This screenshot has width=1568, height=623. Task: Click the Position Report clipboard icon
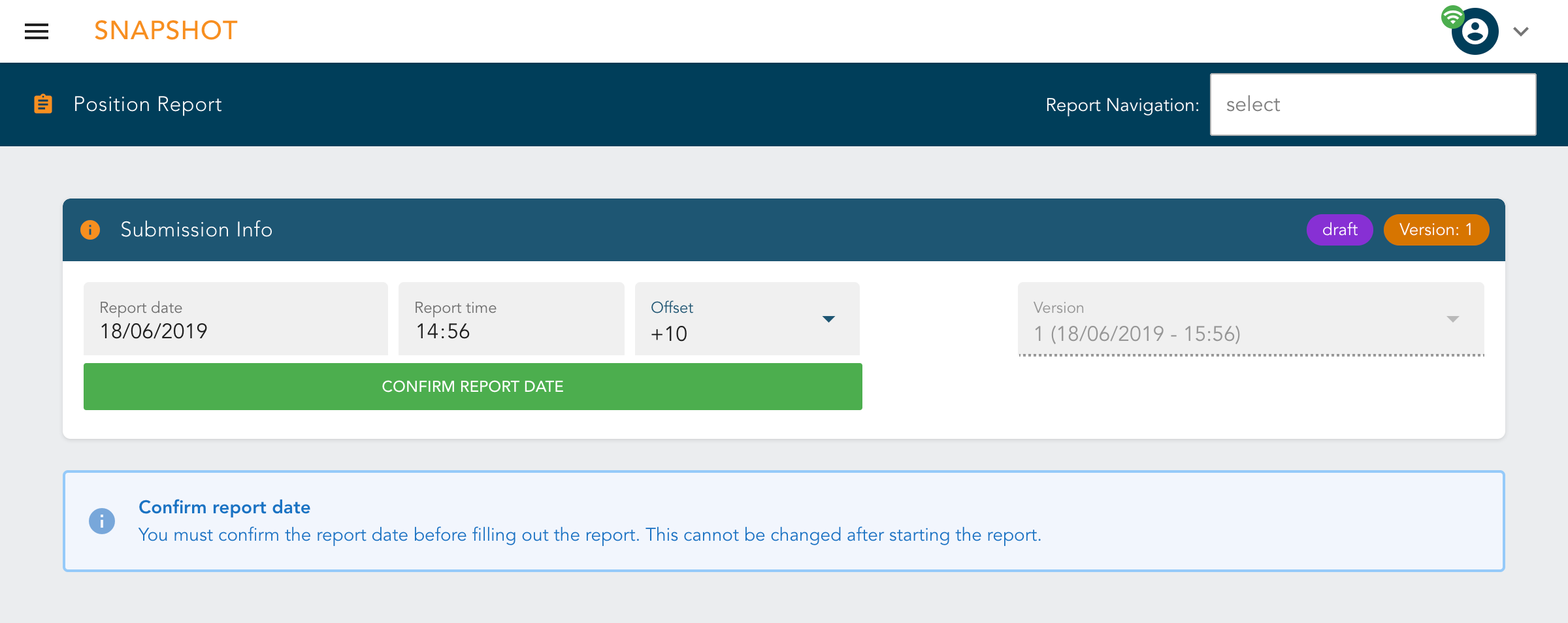pyautogui.click(x=43, y=104)
